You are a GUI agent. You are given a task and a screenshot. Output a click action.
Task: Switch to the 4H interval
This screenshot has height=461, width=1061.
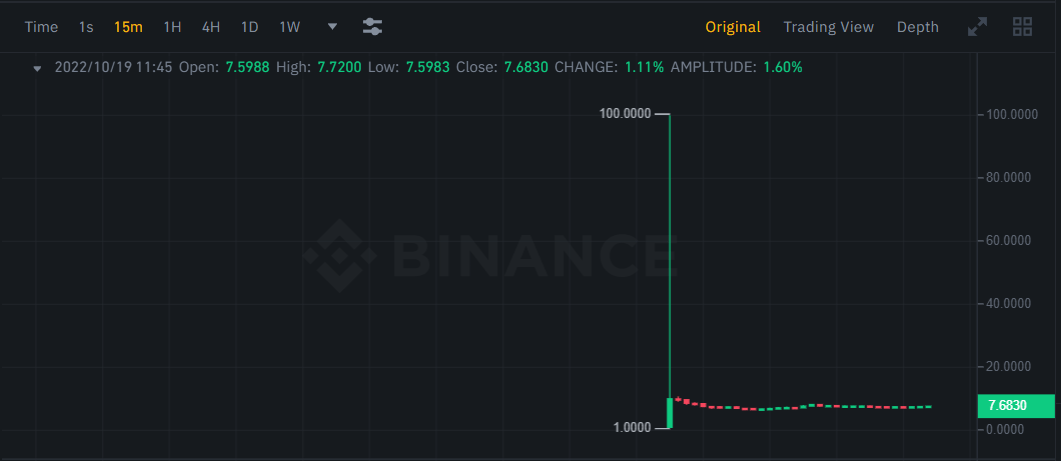(211, 27)
